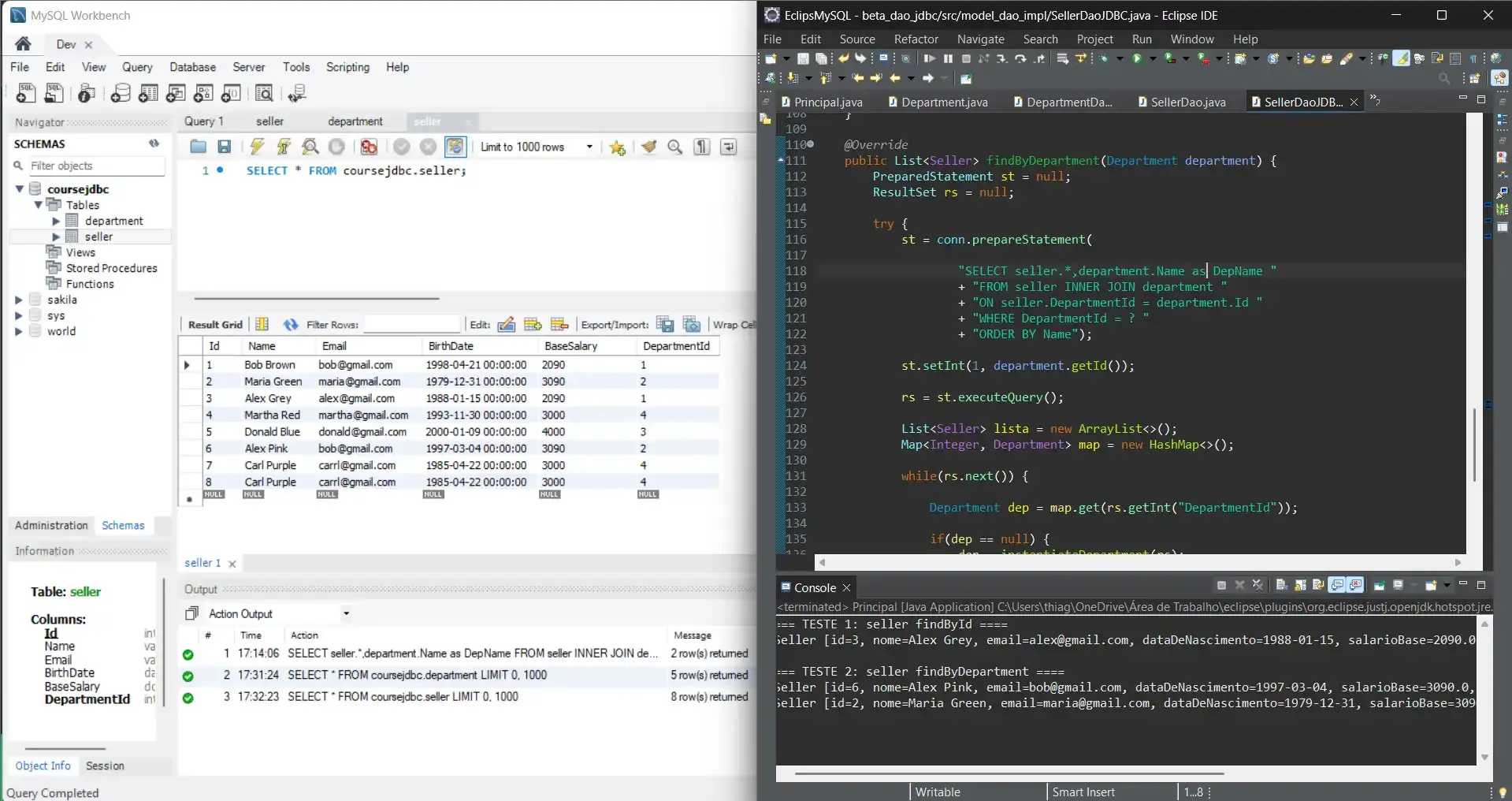This screenshot has height=801, width=1512.
Task: Execute the statement under cursor icon
Action: [x=284, y=147]
